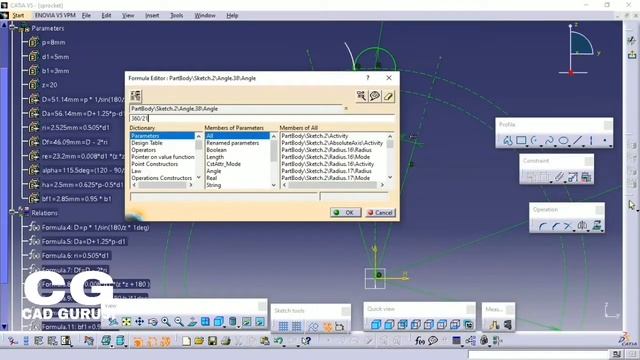The image size is (640, 360).
Task: Click Members of All scroll down arrow
Action: pyautogui.click(x=390, y=178)
